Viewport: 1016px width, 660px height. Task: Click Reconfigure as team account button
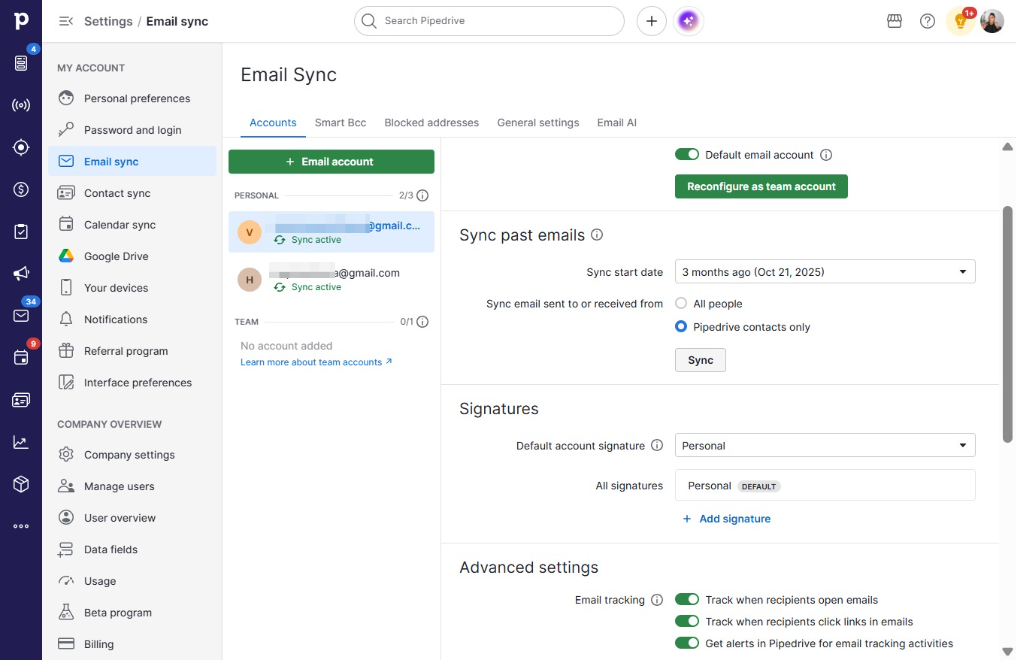[x=761, y=186]
